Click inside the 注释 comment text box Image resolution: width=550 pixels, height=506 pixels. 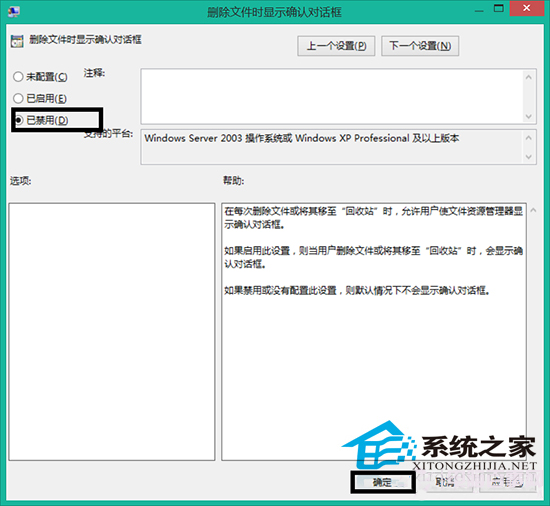point(332,96)
